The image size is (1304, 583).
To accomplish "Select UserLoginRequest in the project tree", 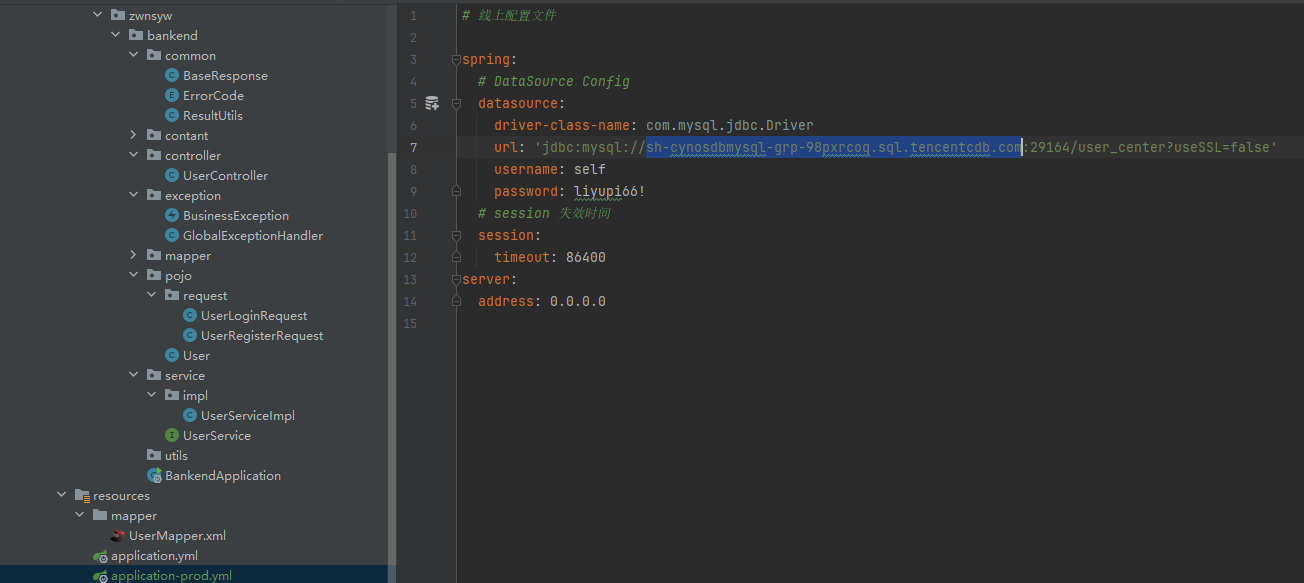I will pyautogui.click(x=254, y=315).
